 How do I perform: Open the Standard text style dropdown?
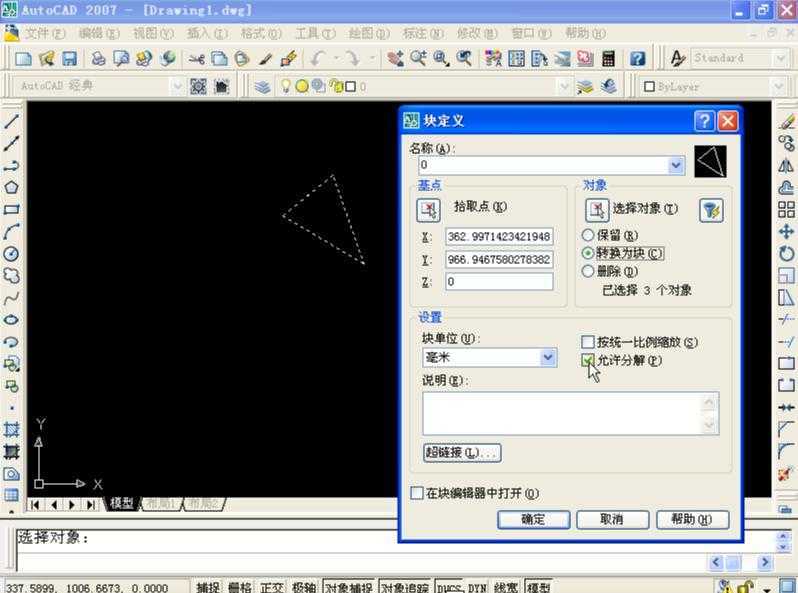point(781,58)
